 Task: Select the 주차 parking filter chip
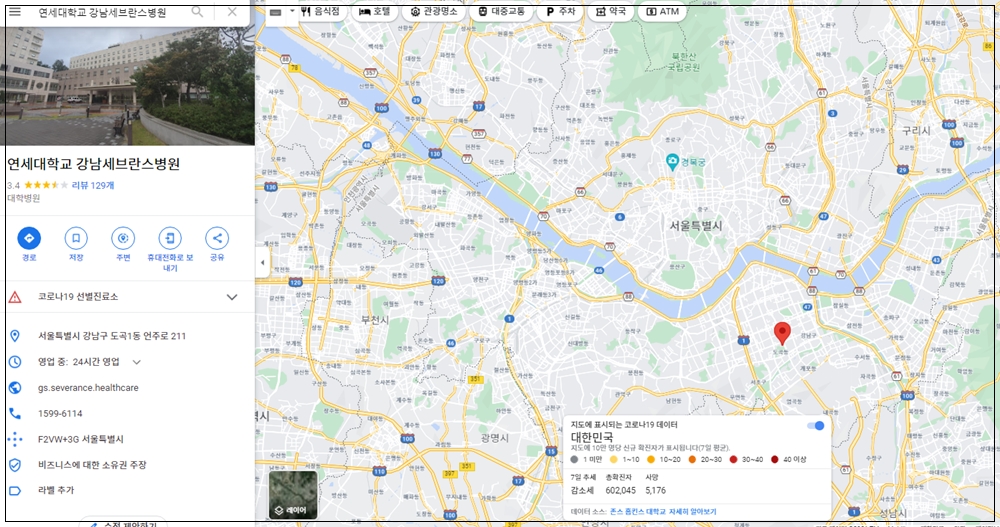point(560,11)
